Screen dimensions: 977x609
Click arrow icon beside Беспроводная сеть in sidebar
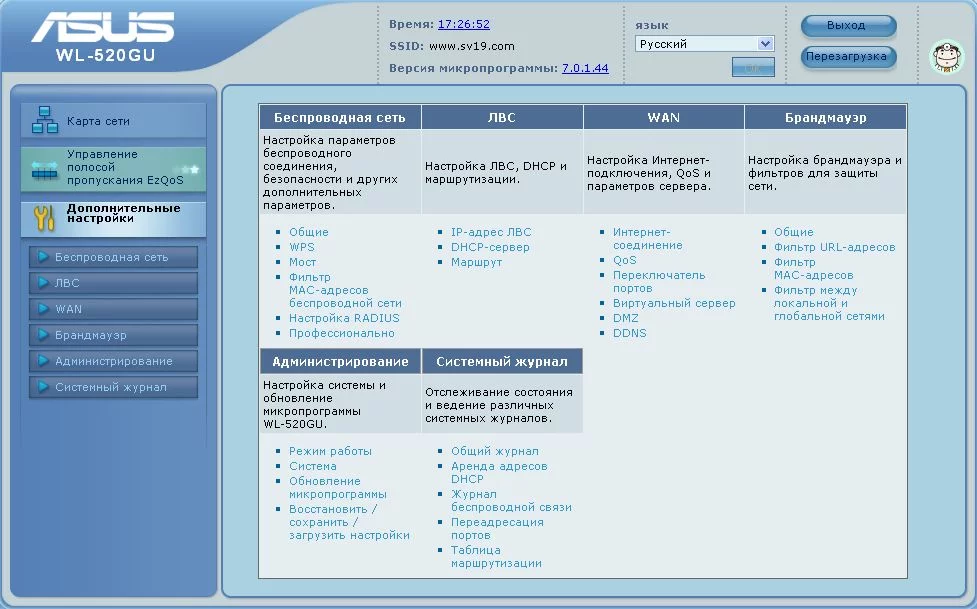coord(43,257)
